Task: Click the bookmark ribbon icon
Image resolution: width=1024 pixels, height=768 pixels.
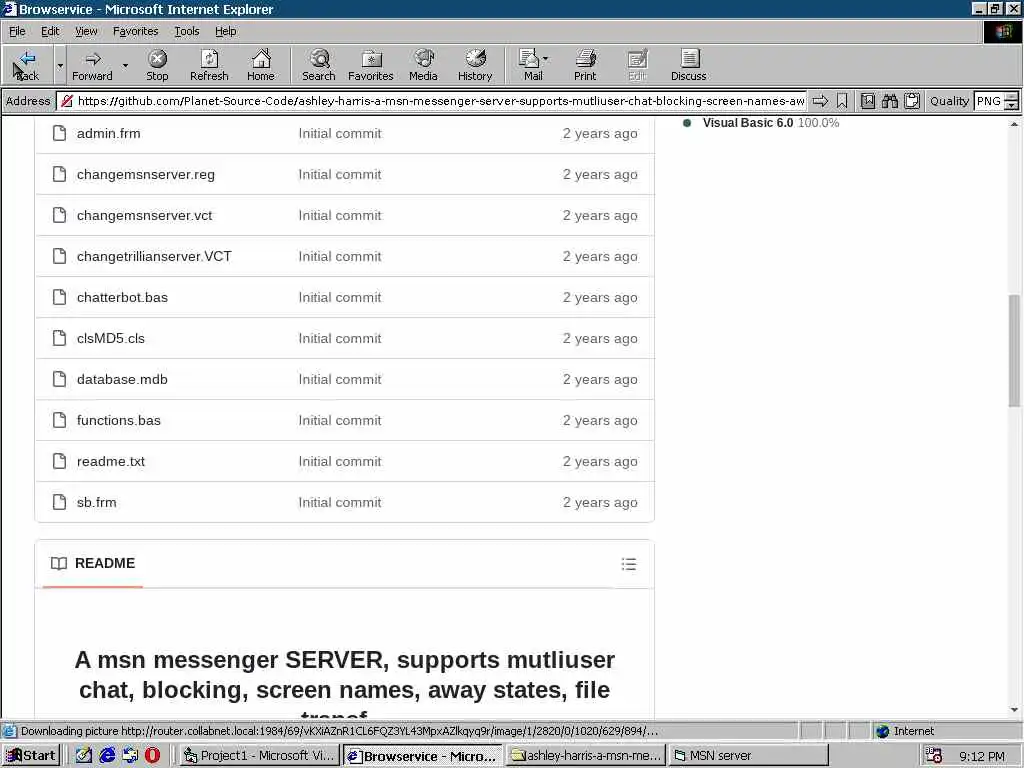Action: (842, 101)
